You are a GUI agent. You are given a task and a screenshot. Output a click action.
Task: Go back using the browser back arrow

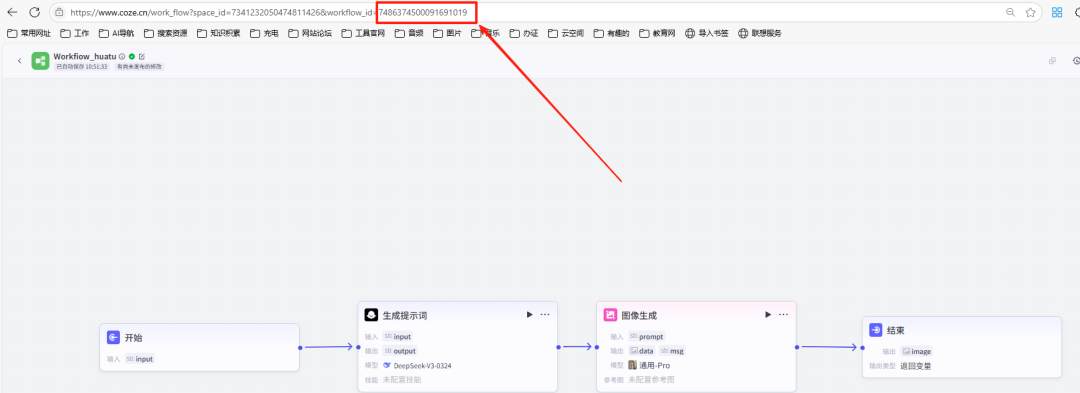[x=12, y=12]
